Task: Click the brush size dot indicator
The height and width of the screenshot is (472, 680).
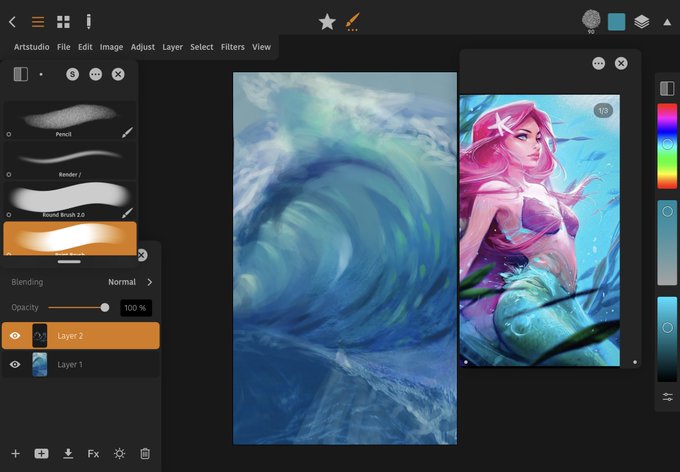Action: (41, 75)
